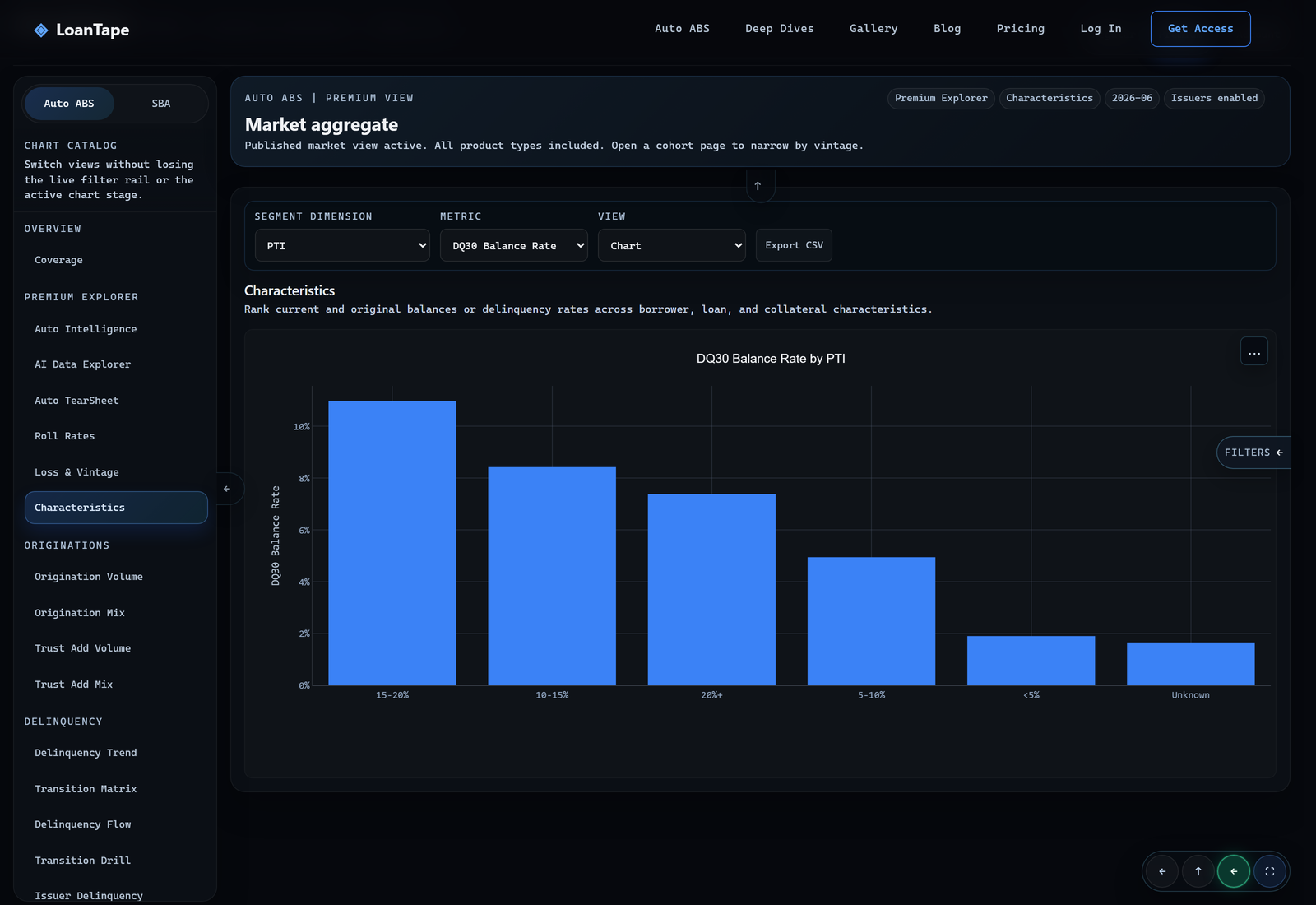Open the Segment Dimension dropdown showing PTI

[x=342, y=245]
